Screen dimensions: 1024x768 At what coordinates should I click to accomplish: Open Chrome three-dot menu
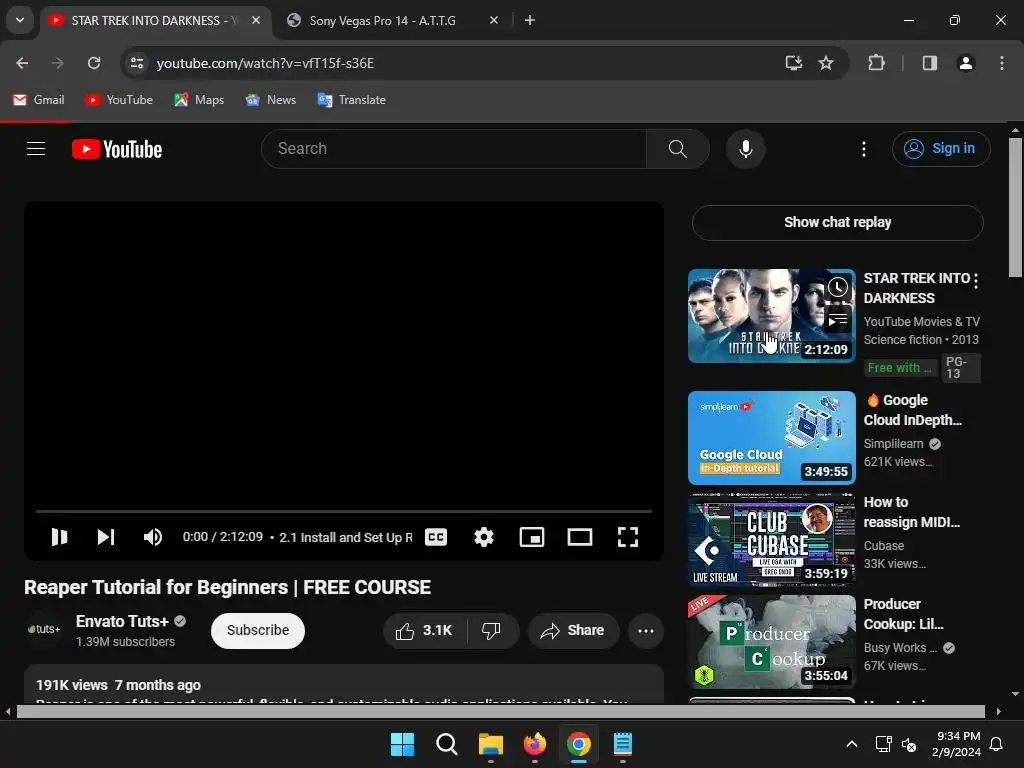pyautogui.click(x=1001, y=63)
